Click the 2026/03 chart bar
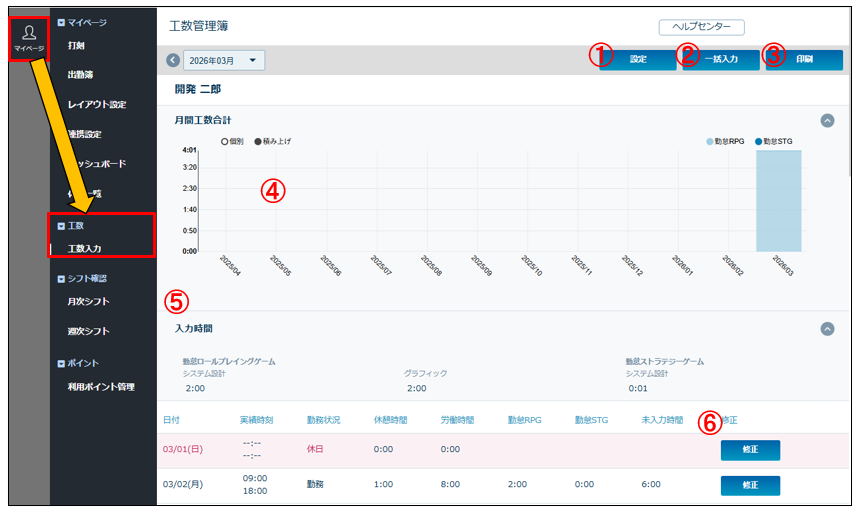The height and width of the screenshot is (515, 860). (778, 201)
